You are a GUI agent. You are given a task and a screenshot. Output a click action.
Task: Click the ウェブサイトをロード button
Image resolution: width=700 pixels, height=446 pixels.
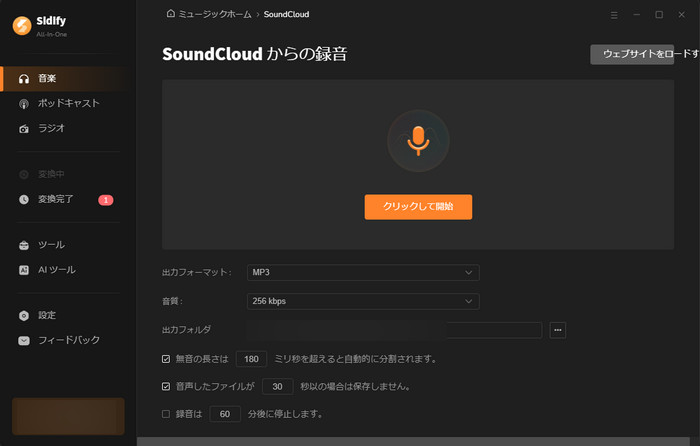(632, 54)
